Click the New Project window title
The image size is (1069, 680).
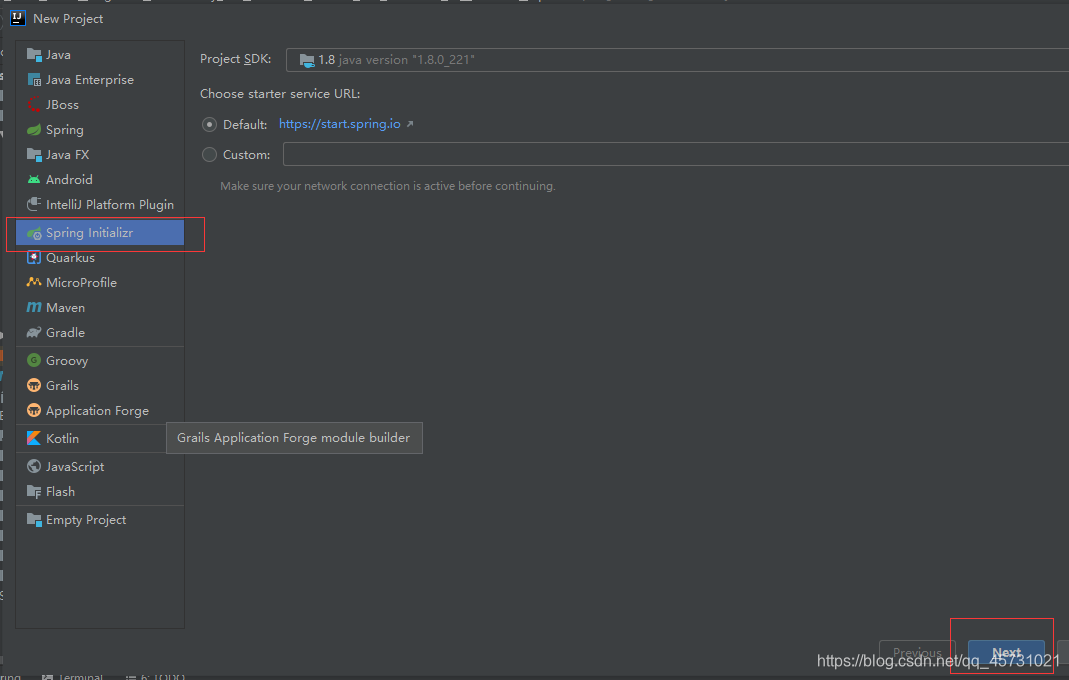point(68,19)
